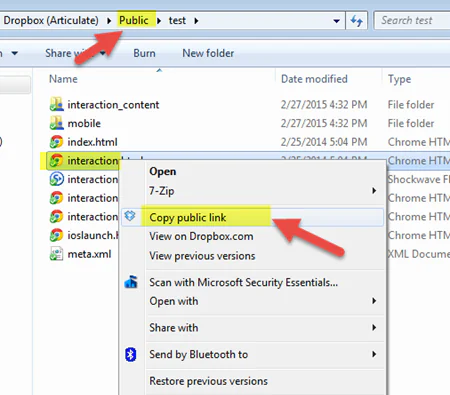The image size is (450, 395).
Task: Click File folder type of mobile row
Action: [x=411, y=123]
